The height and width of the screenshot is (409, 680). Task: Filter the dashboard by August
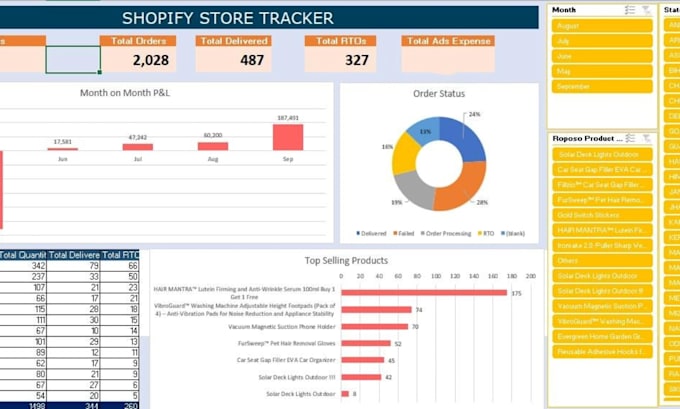pos(602,26)
